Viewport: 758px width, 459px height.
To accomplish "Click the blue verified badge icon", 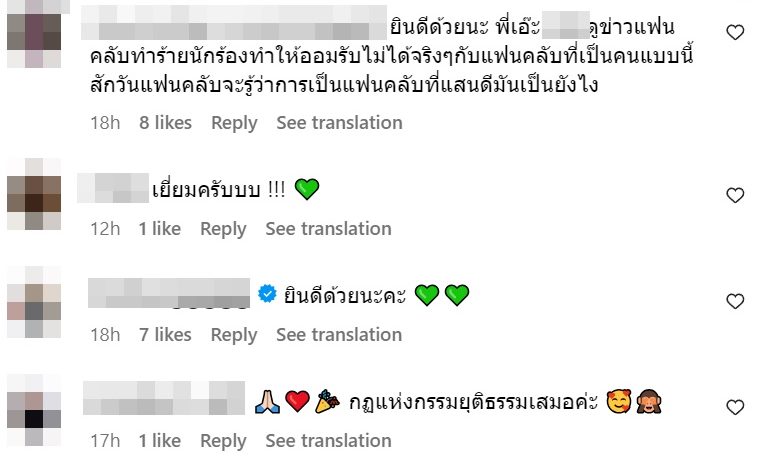I will pos(267,294).
